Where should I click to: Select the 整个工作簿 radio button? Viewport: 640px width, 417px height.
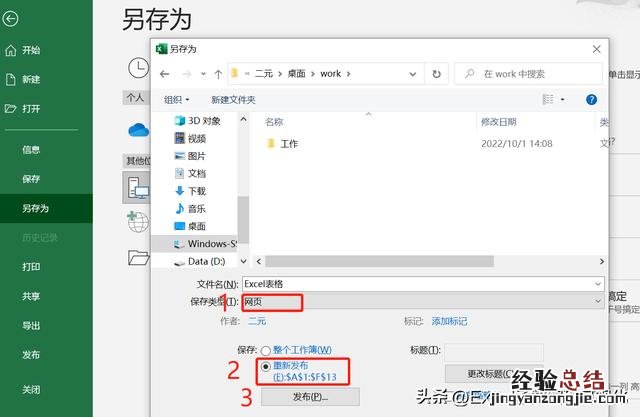[266, 350]
